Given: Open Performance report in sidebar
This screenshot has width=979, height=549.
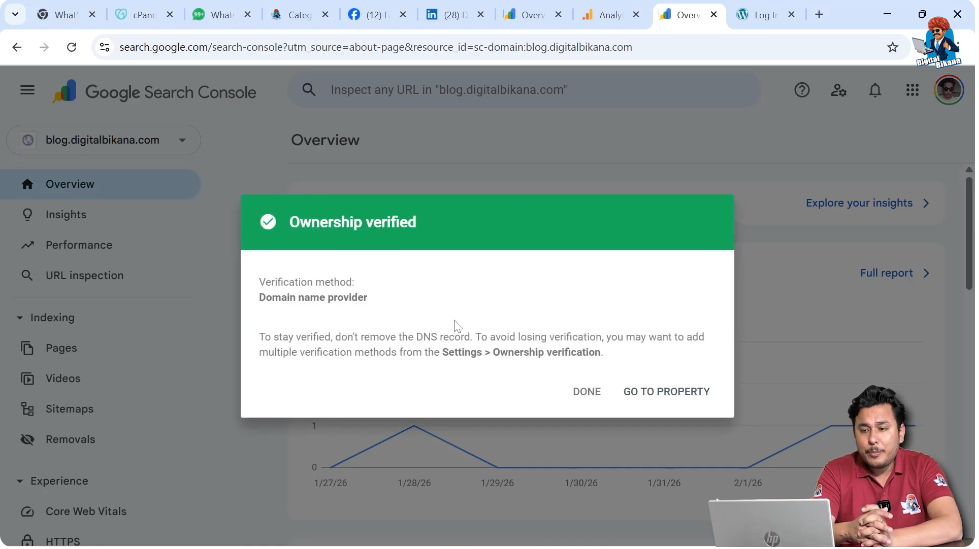Looking at the screenshot, I should click(79, 246).
